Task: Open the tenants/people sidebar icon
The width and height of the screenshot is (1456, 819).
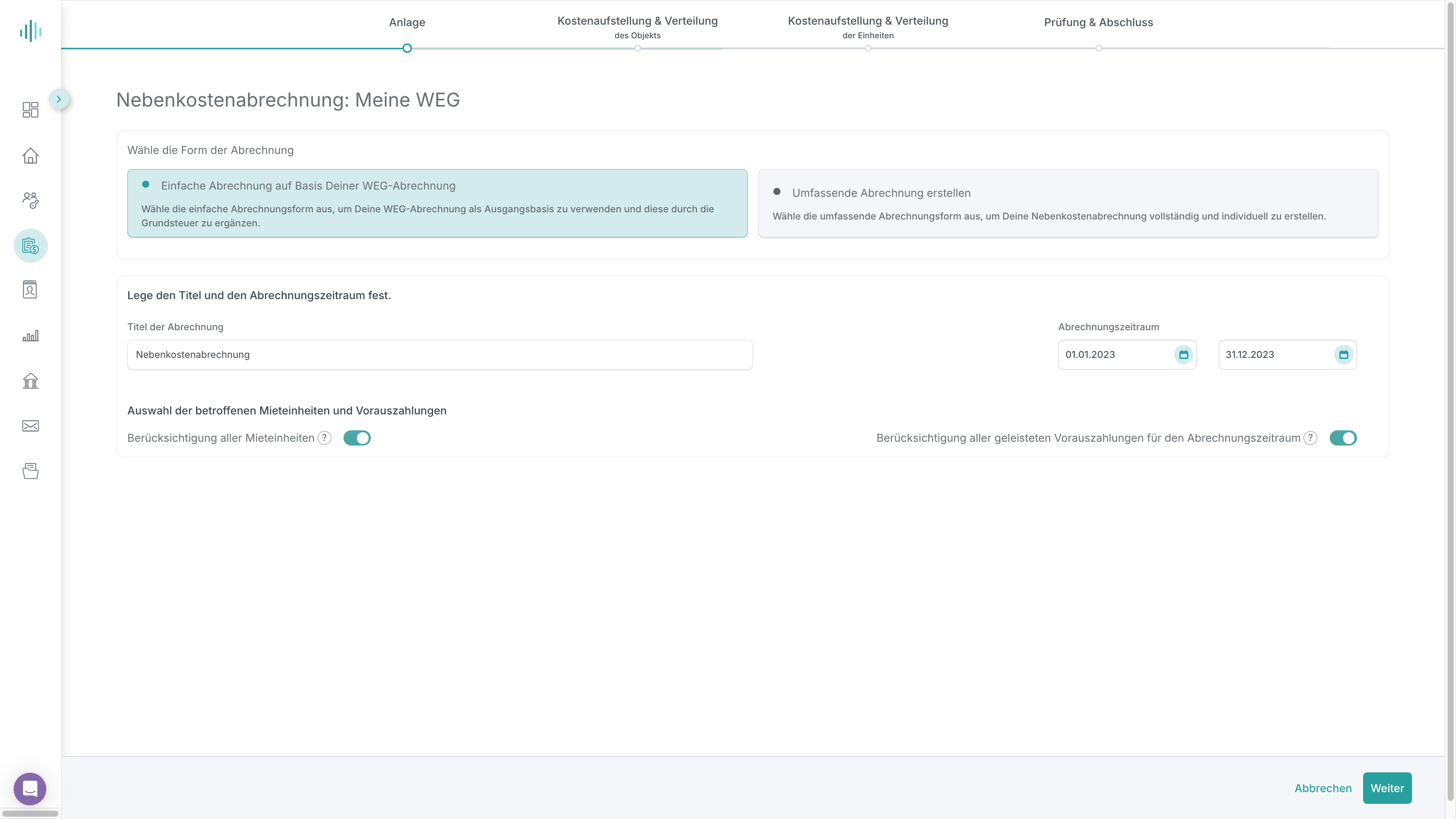Action: tap(30, 200)
